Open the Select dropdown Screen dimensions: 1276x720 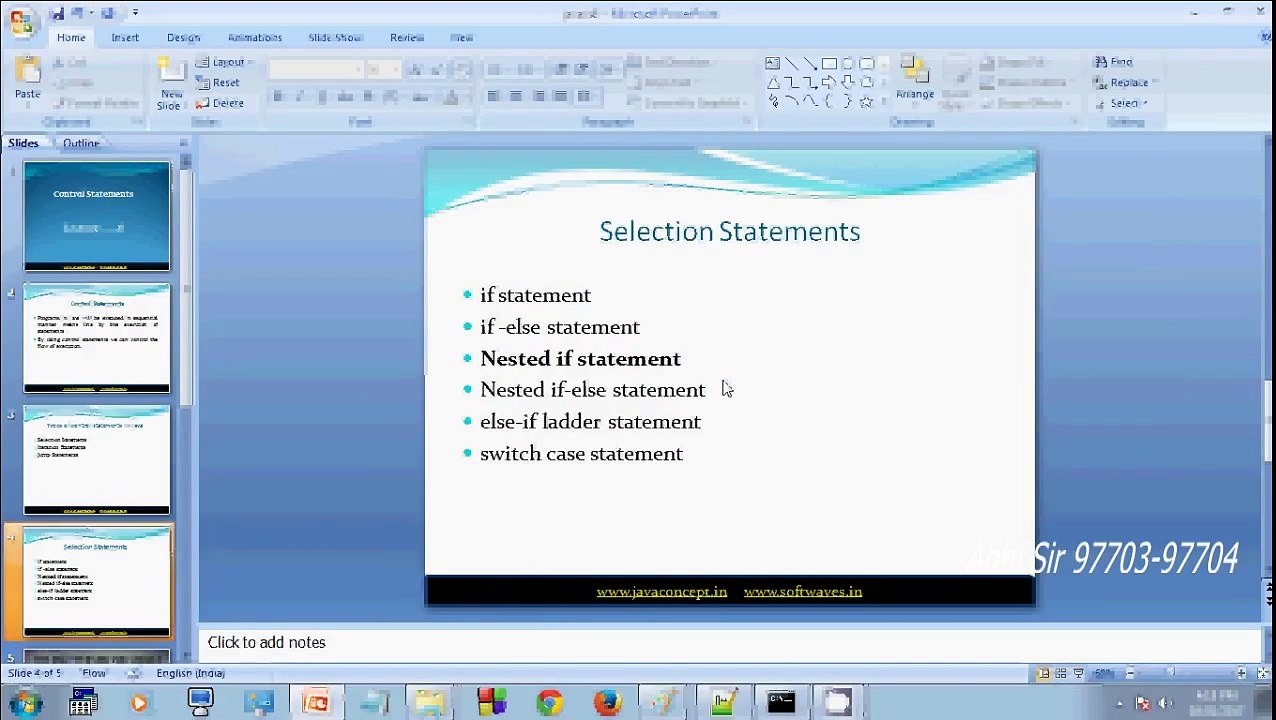click(x=1122, y=103)
